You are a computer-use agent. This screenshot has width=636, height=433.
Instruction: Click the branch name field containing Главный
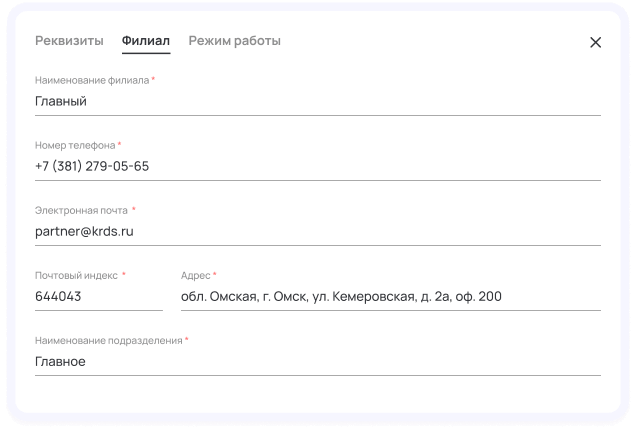(317, 101)
